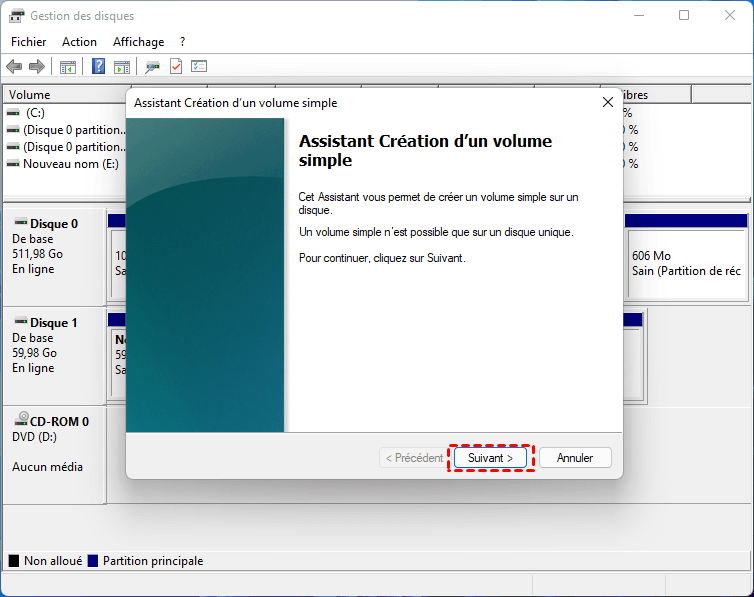Maximize the Gestion des disques window
This screenshot has height=597, width=754.
[x=684, y=15]
